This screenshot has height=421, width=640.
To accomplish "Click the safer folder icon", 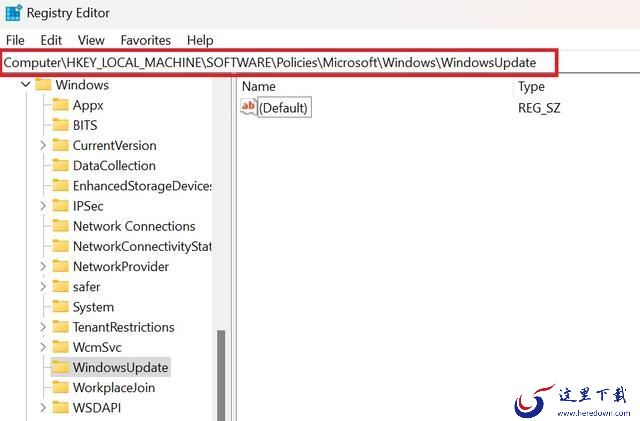I will pos(60,287).
